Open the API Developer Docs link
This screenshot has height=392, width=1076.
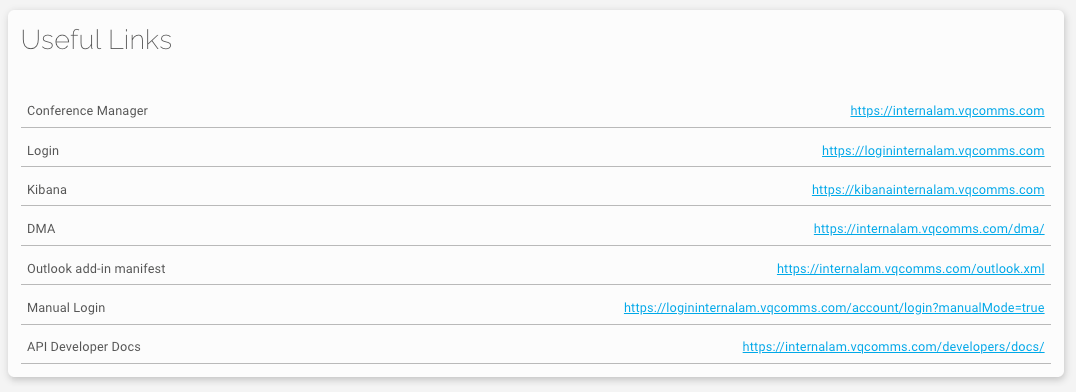[893, 347]
